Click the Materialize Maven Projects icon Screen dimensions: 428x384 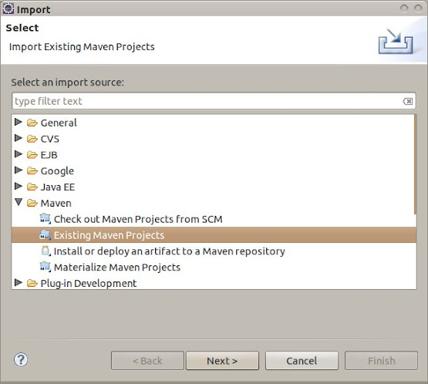[x=45, y=267]
